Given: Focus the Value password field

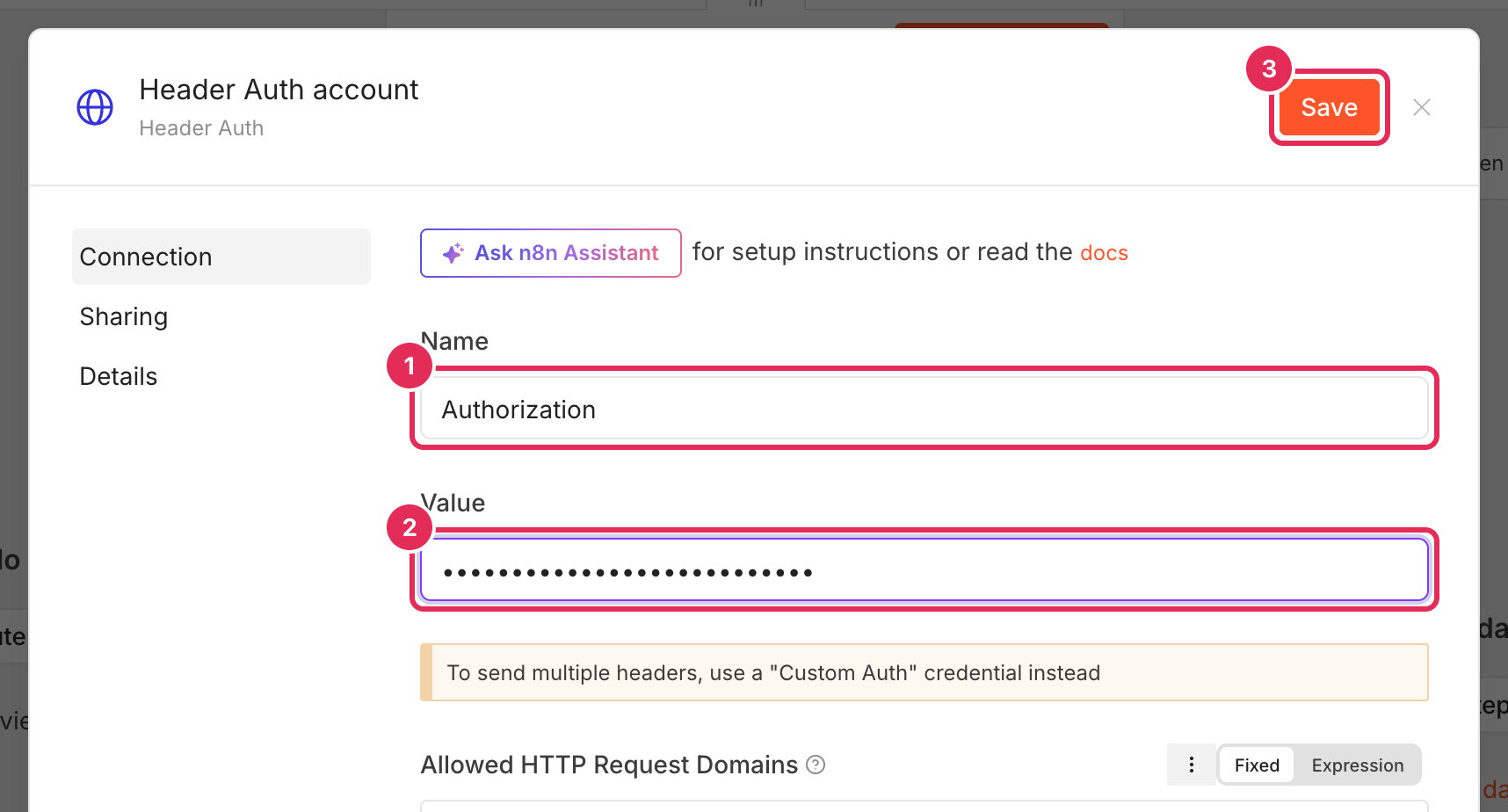Looking at the screenshot, I should 924,570.
